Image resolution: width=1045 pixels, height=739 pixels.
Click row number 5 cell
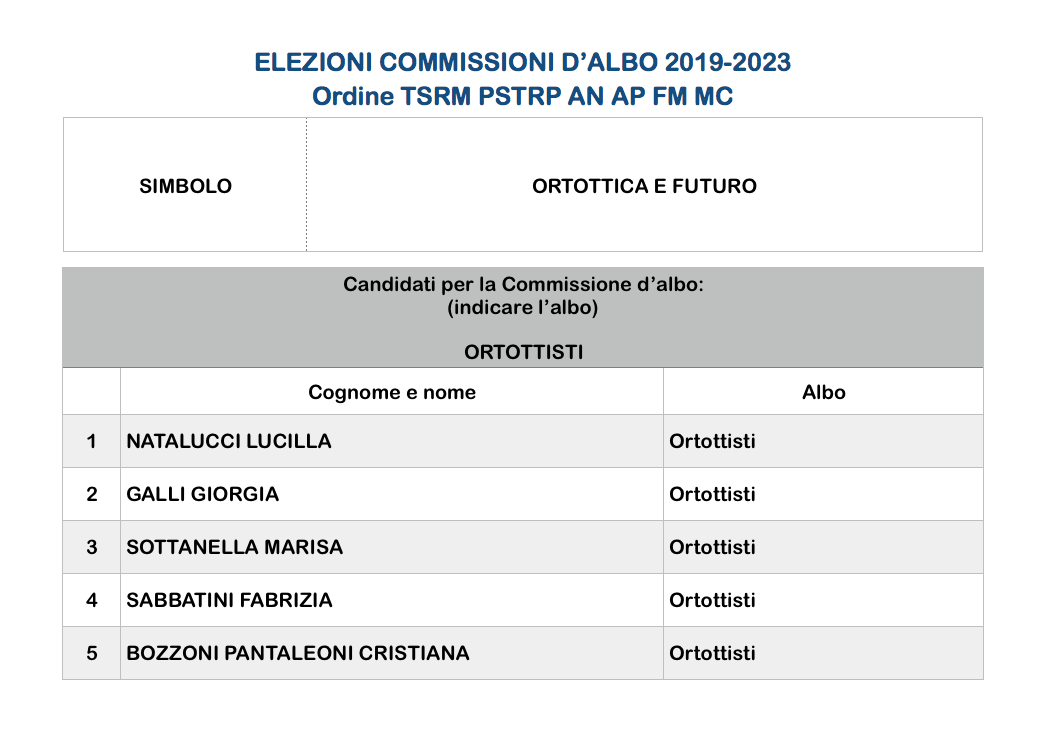point(92,653)
